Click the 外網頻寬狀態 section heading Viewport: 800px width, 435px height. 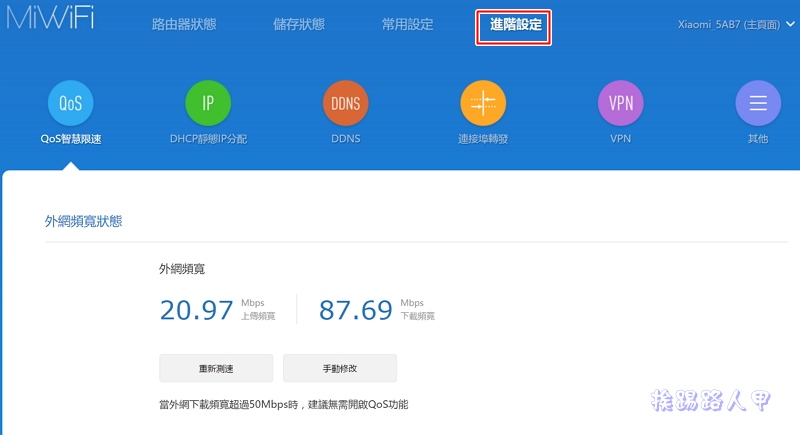click(x=83, y=221)
